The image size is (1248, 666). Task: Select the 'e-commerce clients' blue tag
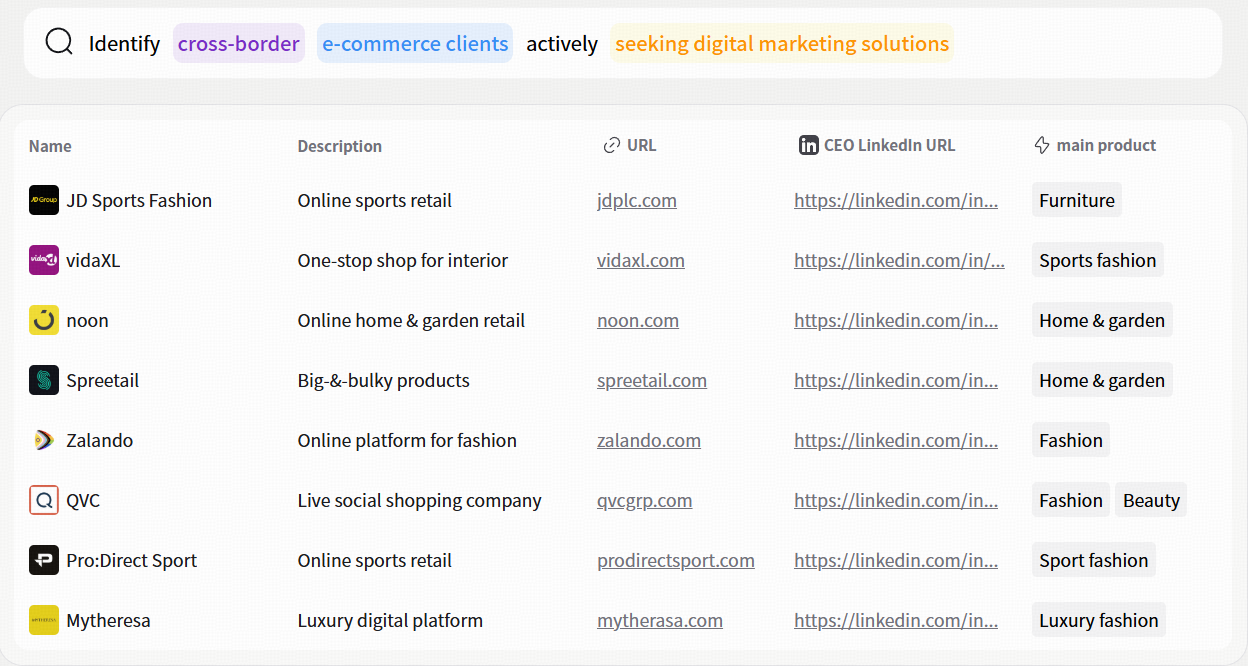pos(415,44)
